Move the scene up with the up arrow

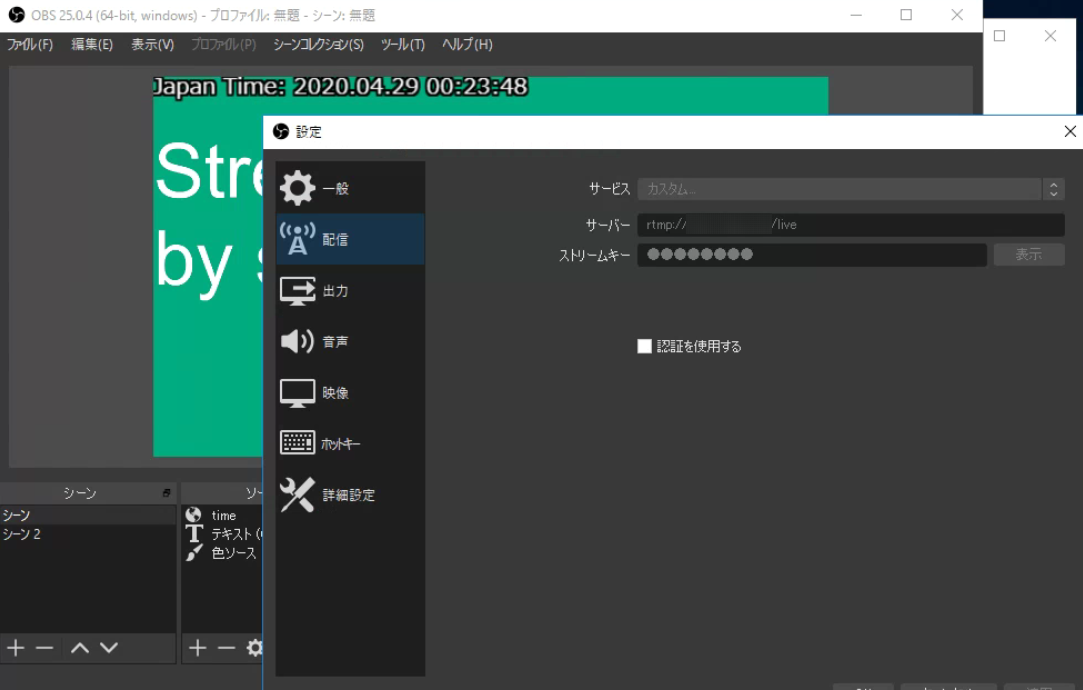(80, 648)
